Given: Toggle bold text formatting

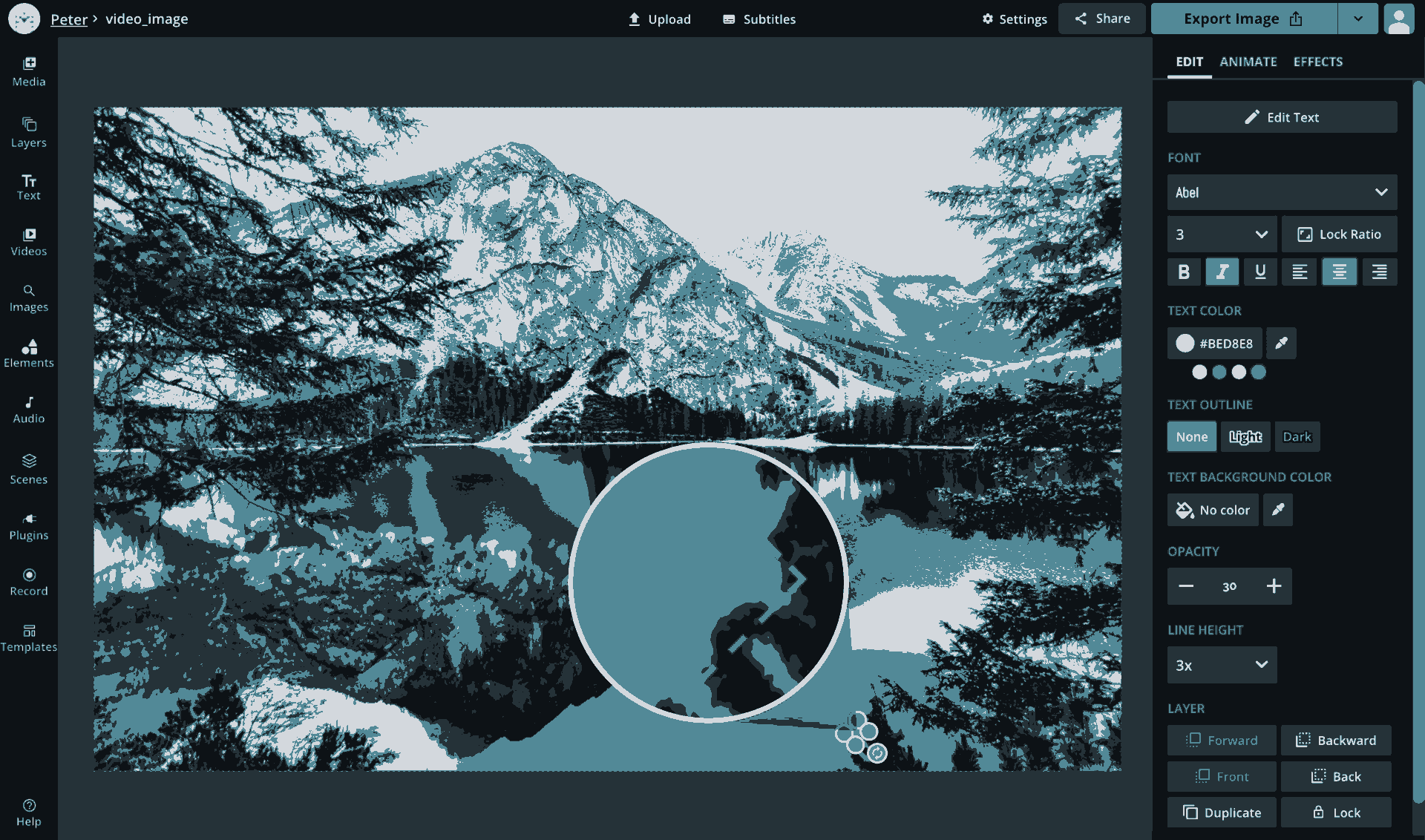Looking at the screenshot, I should click(x=1184, y=272).
